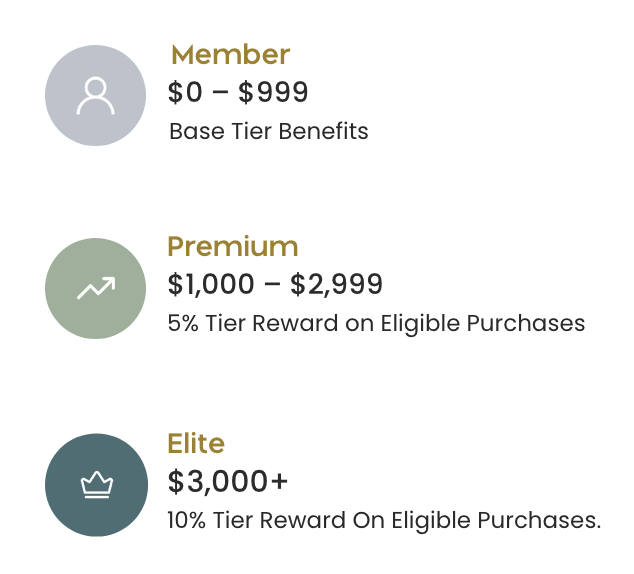This screenshot has height=574, width=634.
Task: Click the $3,000+ spend threshold
Action: pos(228,481)
